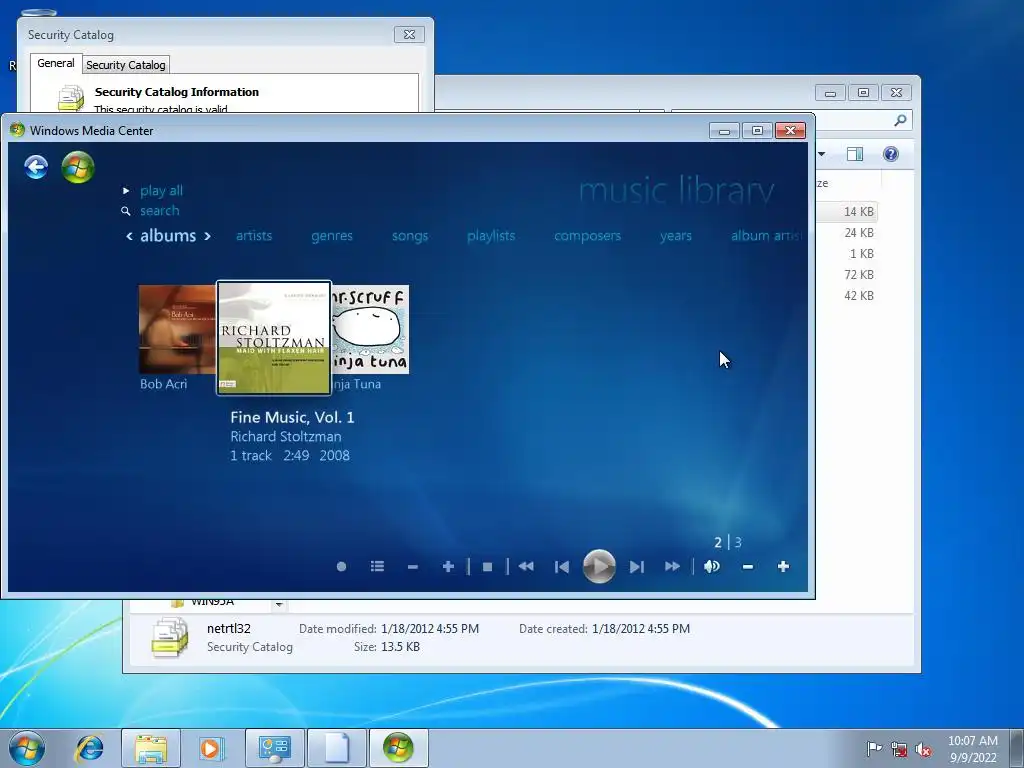The image size is (1024, 768).
Task: Open Windows Explorer from taskbar
Action: click(151, 748)
